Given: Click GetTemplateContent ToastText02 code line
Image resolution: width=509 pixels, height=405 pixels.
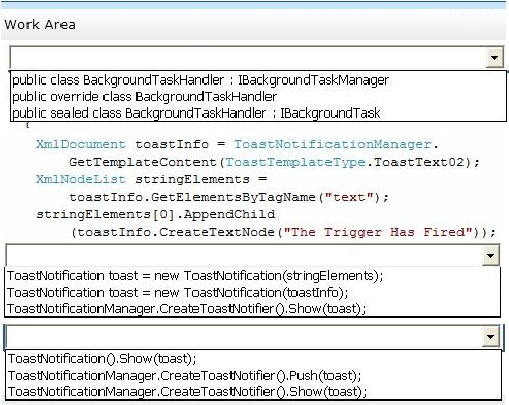Looking at the screenshot, I should click(x=274, y=162).
